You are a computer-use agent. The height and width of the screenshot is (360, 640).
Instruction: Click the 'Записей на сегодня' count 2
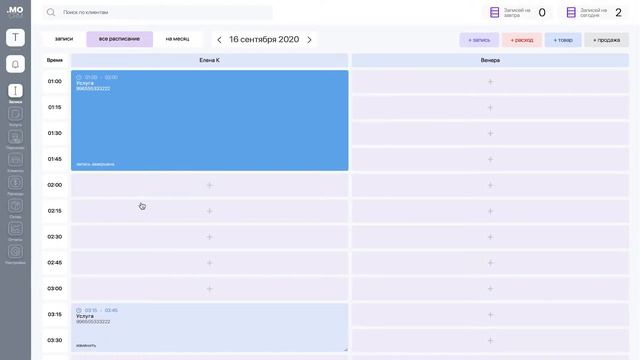(x=618, y=13)
